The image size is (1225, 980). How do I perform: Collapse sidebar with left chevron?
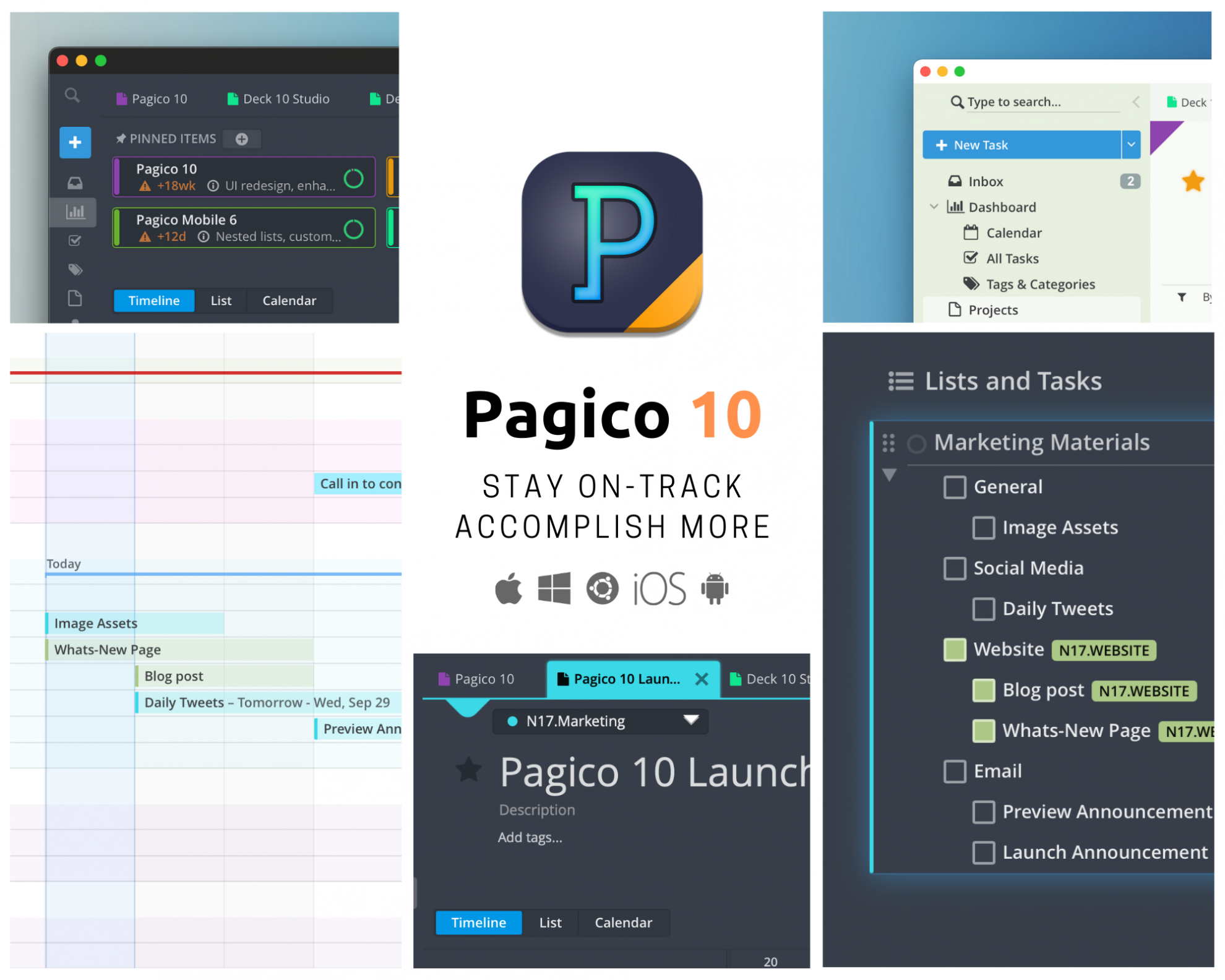pos(1136,102)
